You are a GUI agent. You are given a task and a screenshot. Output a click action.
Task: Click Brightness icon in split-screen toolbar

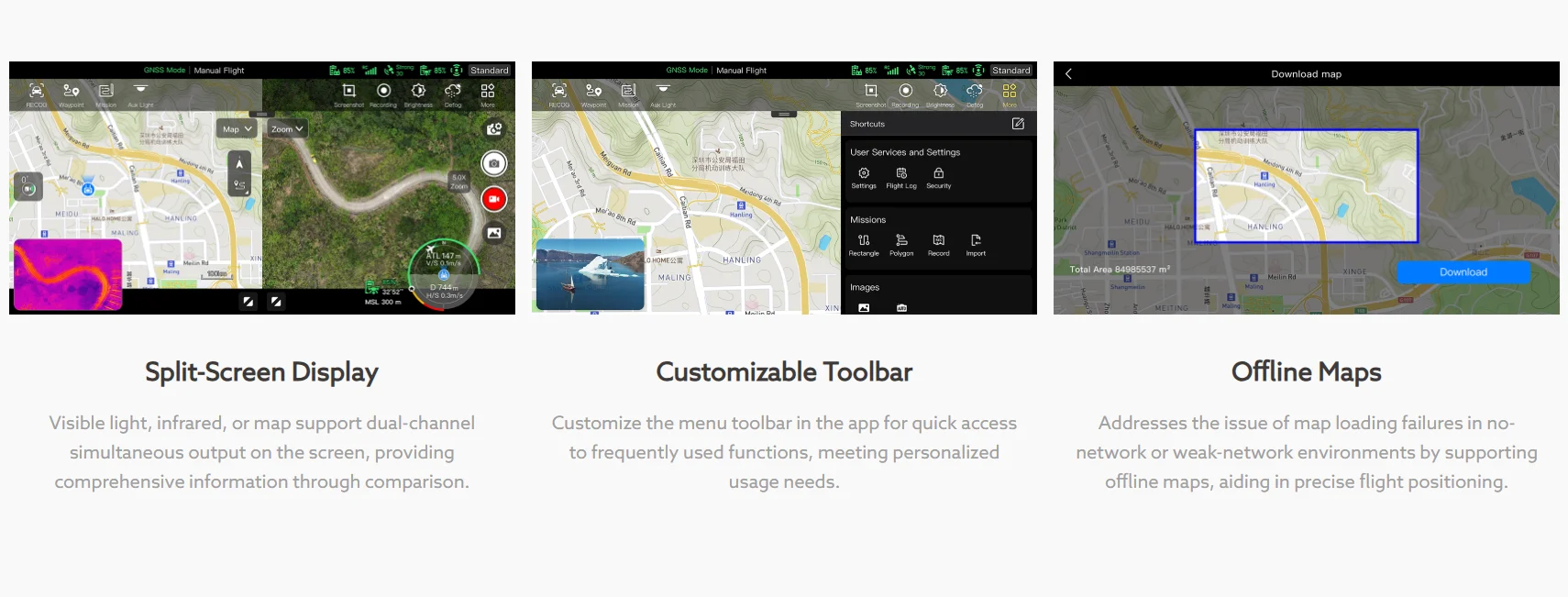pos(418,92)
